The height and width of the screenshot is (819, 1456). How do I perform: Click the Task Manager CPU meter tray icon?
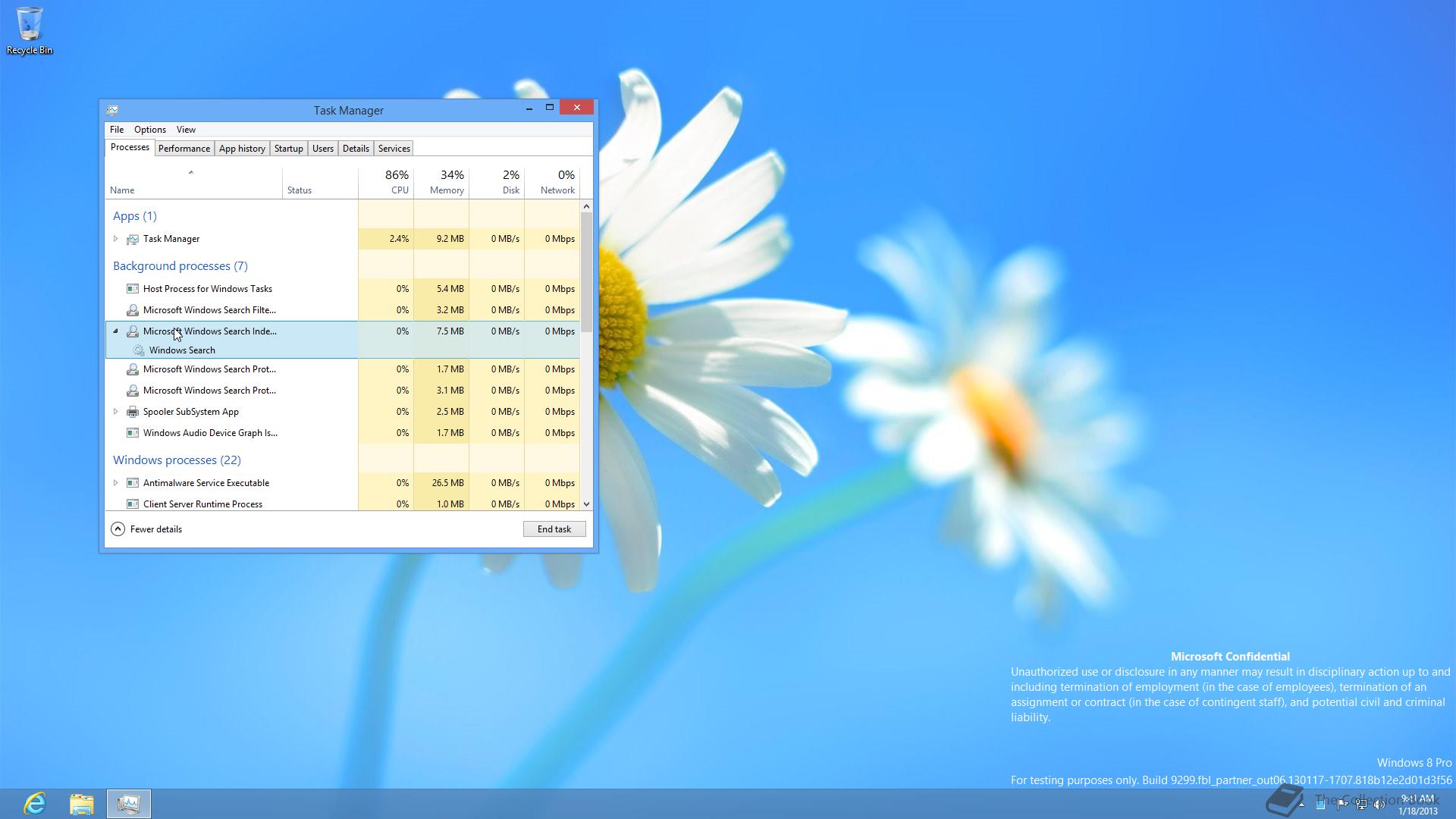[1320, 804]
